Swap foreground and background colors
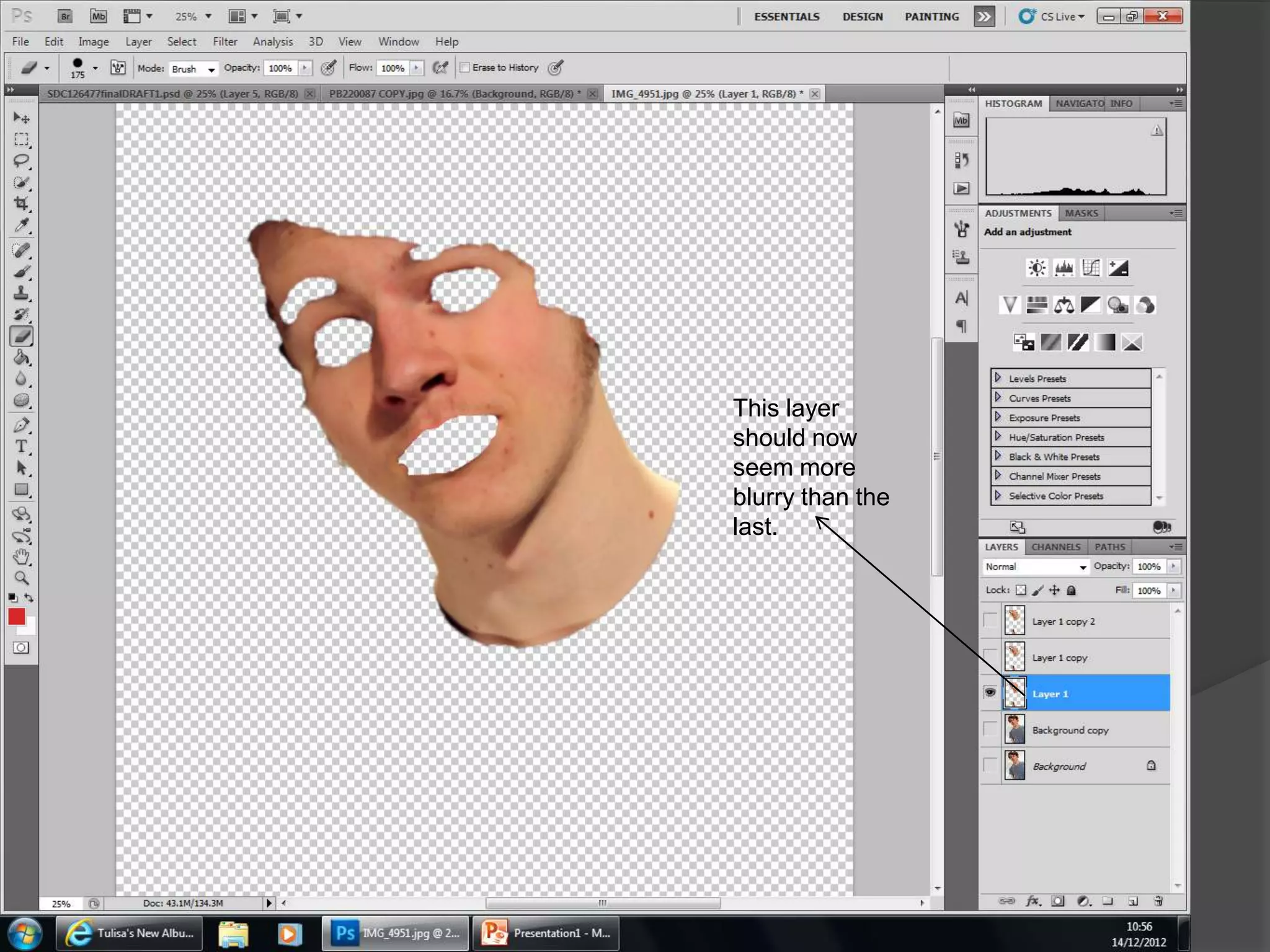Screen dimensions: 1270x952 tap(29, 597)
